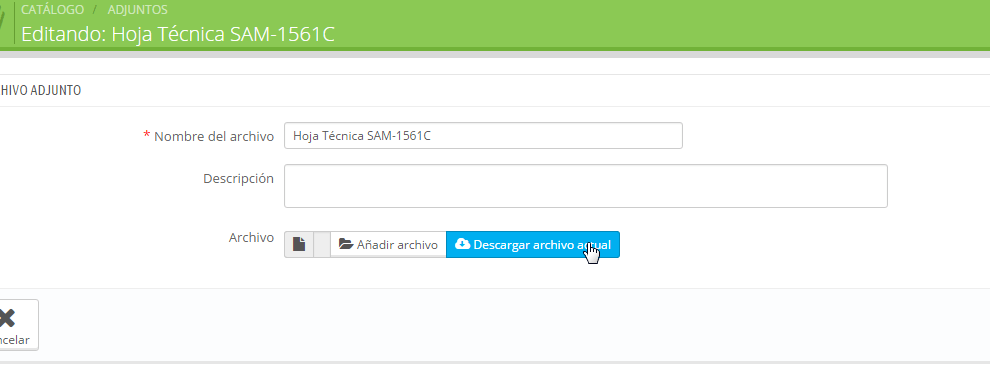Image resolution: width=990 pixels, height=378 pixels.
Task: Click the Archivo label
Action: (251, 238)
